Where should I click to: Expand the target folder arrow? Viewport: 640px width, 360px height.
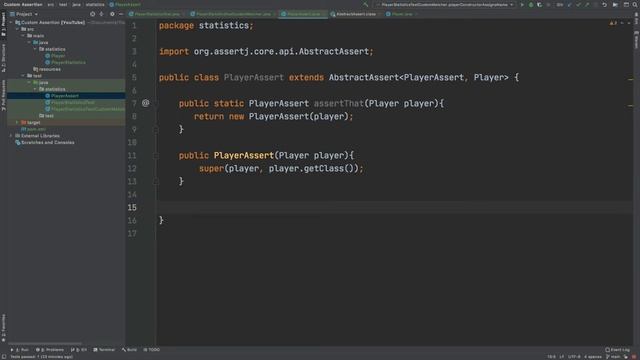[17, 122]
